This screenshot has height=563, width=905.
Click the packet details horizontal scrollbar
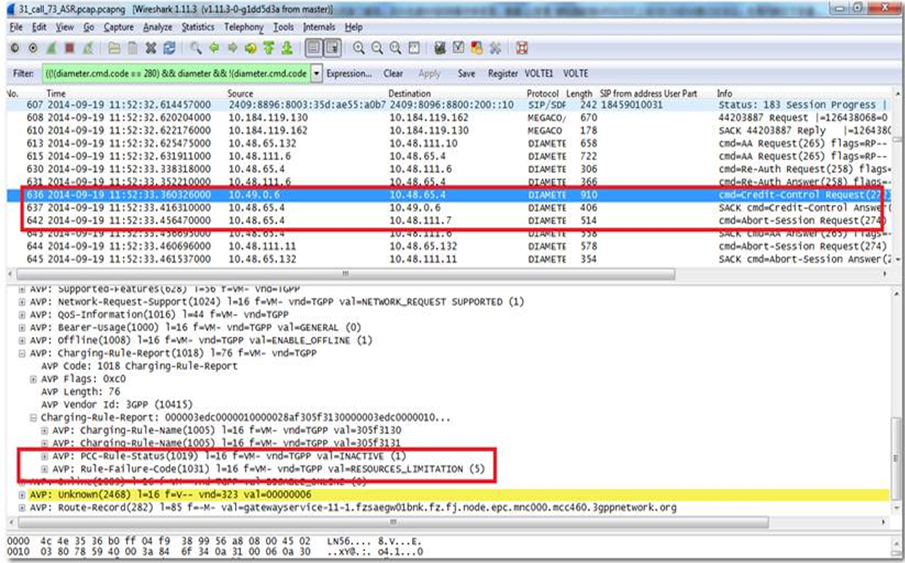click(393, 522)
